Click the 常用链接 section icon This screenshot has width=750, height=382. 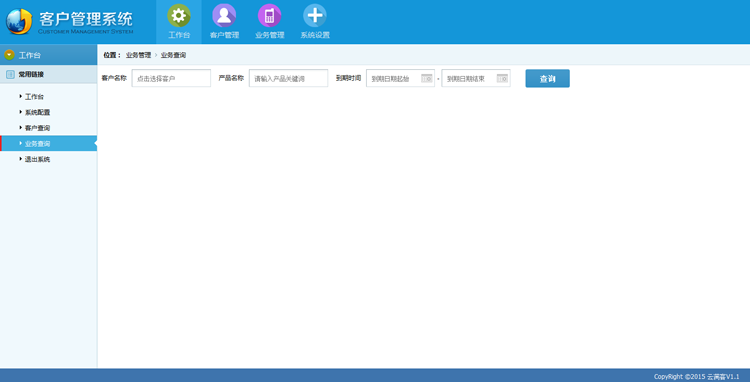(x=10, y=74)
